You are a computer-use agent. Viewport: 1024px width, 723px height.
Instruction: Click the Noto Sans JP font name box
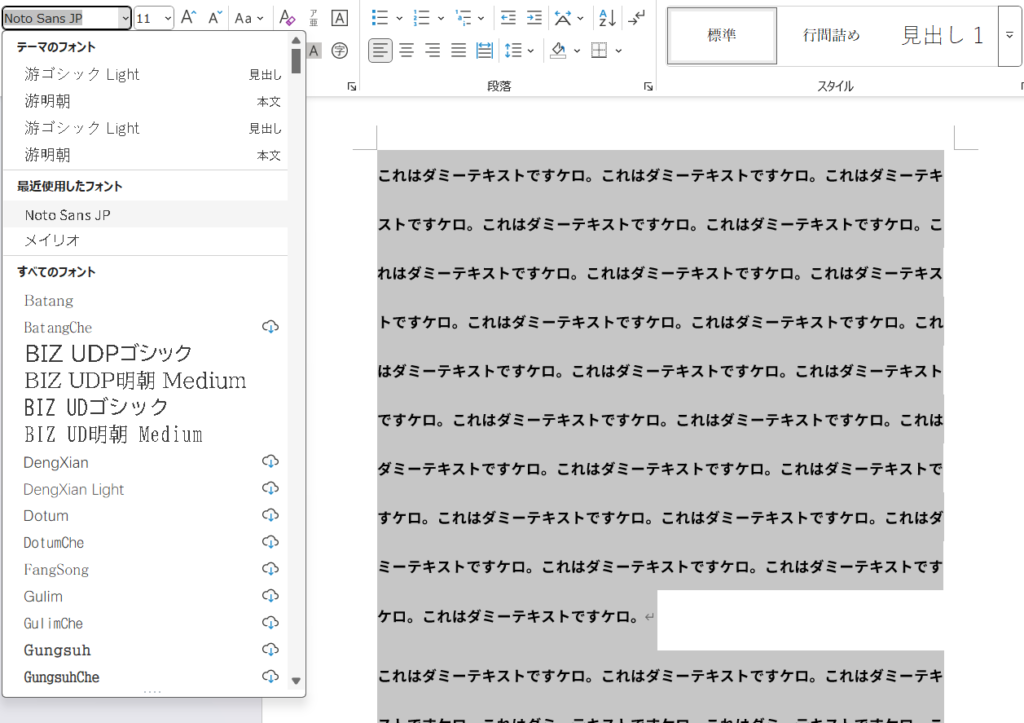click(x=60, y=18)
